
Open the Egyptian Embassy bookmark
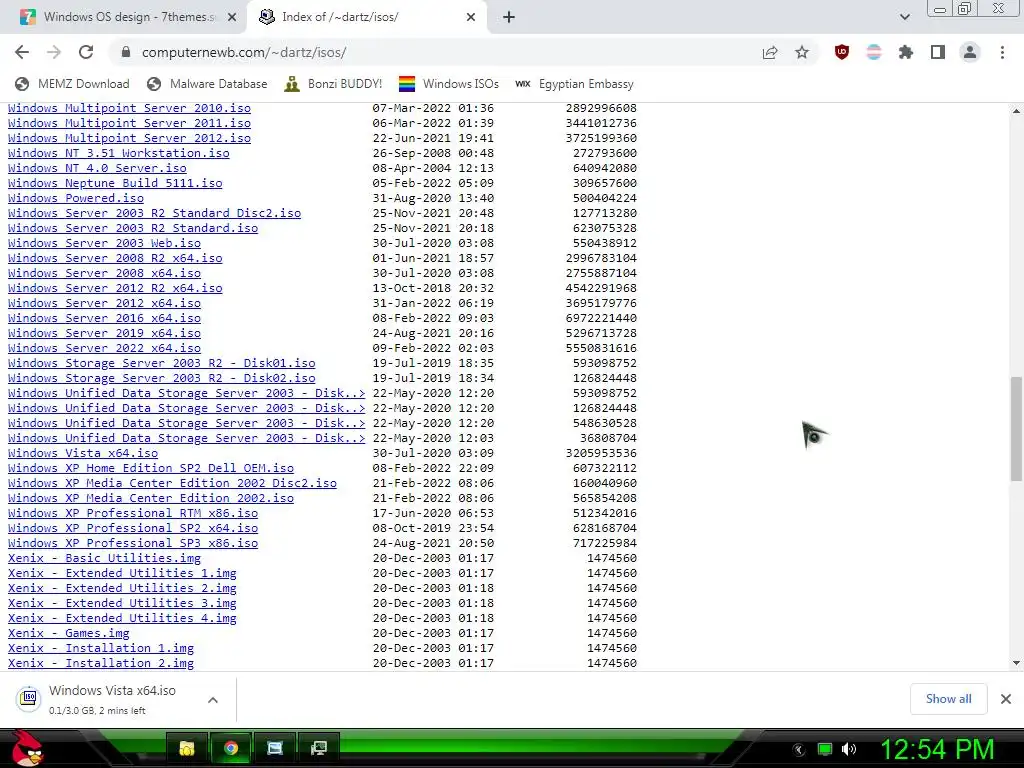[574, 84]
